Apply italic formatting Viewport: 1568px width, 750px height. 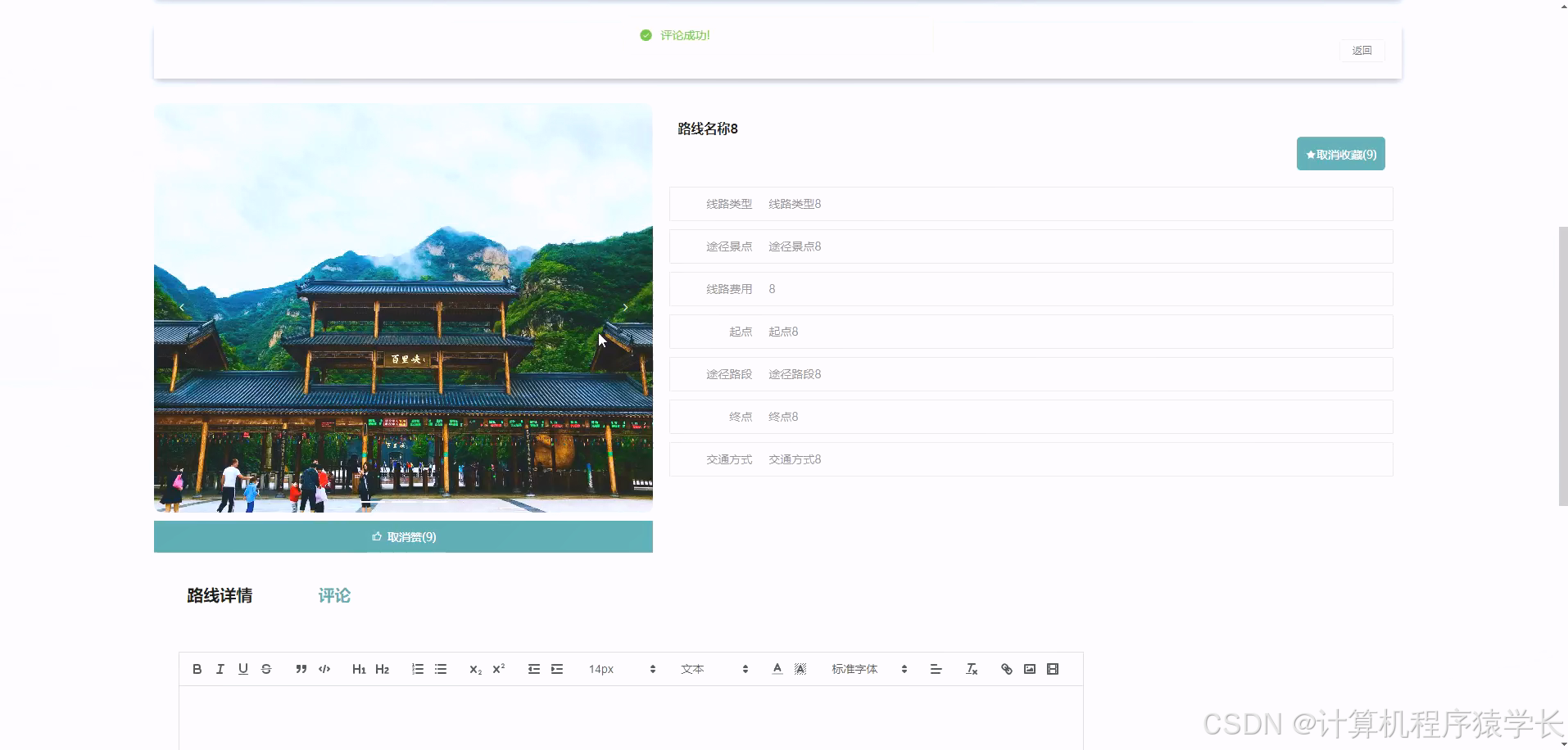(x=220, y=669)
